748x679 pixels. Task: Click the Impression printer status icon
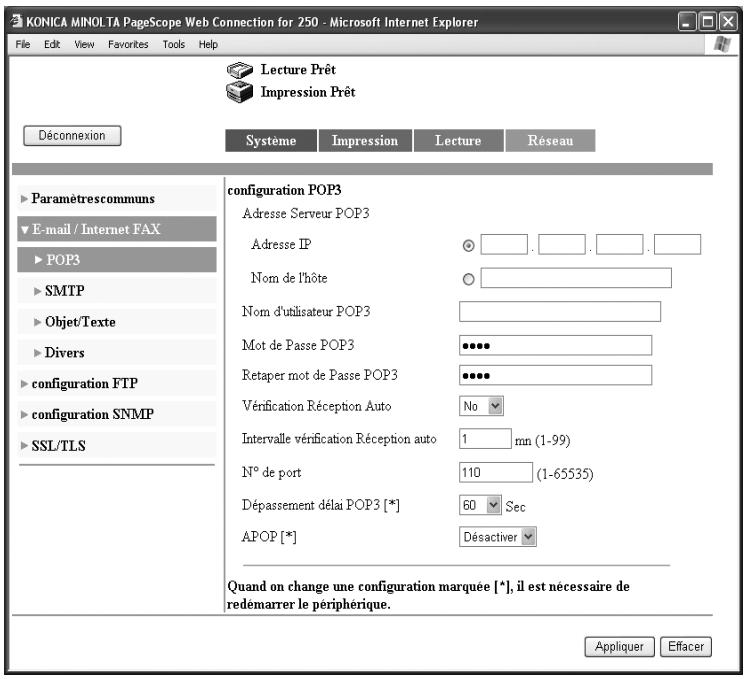pyautogui.click(x=239, y=92)
